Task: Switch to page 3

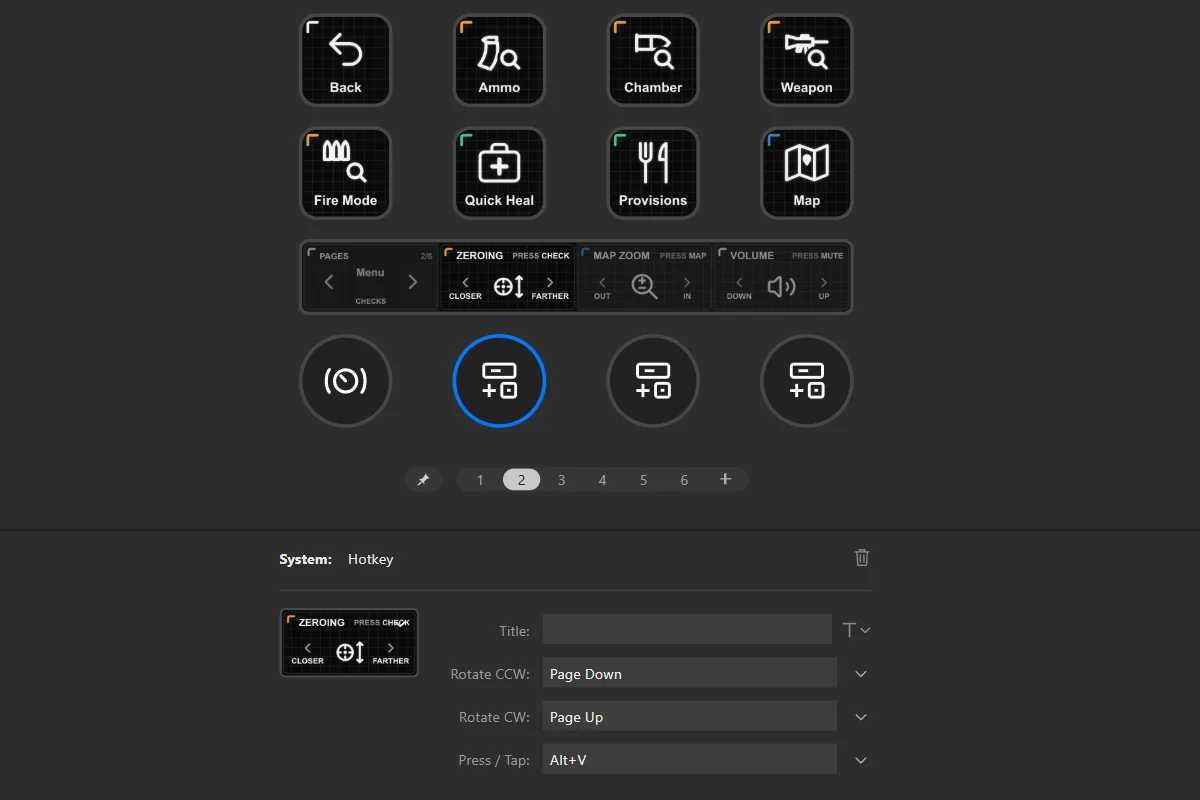Action: [x=561, y=480]
